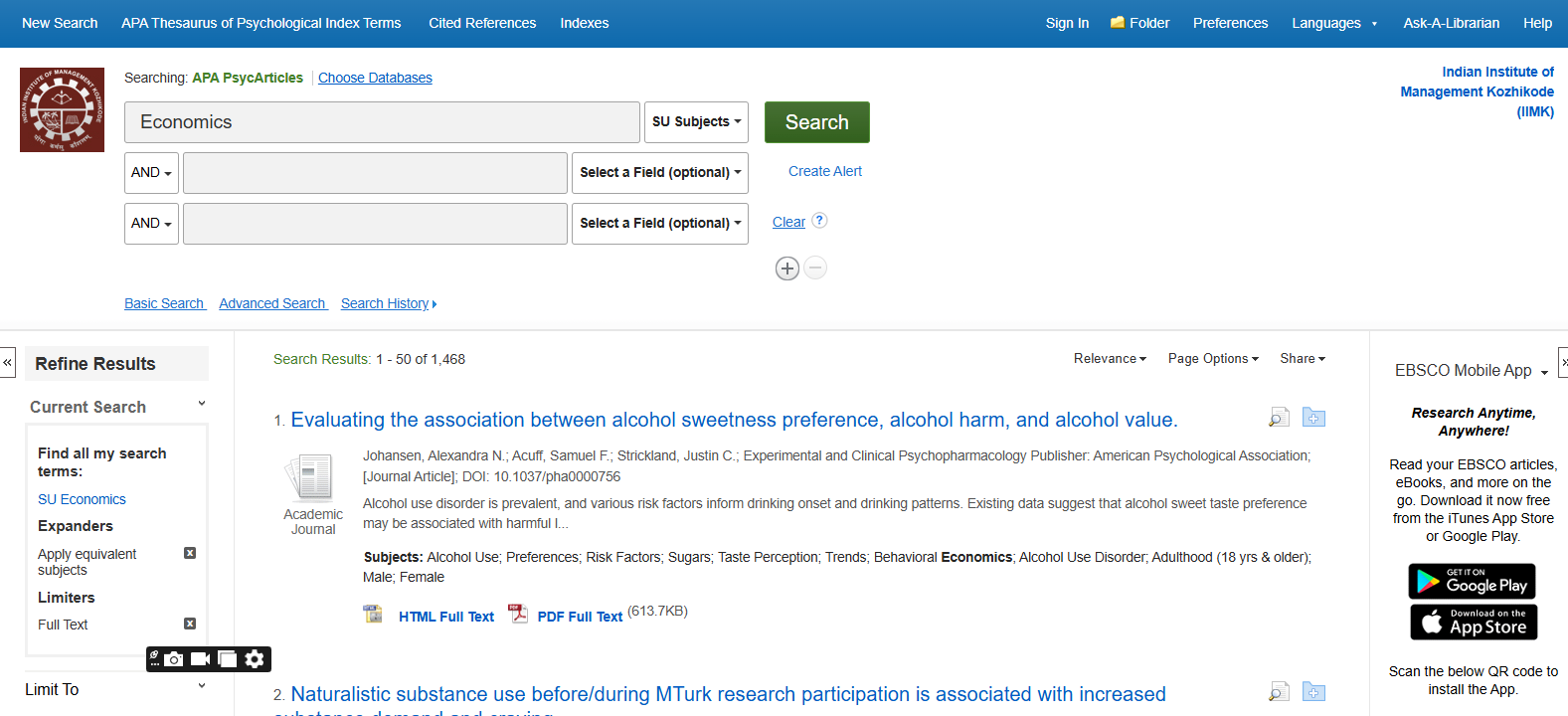Open the gear settings icon in capture toolbar

click(255, 659)
